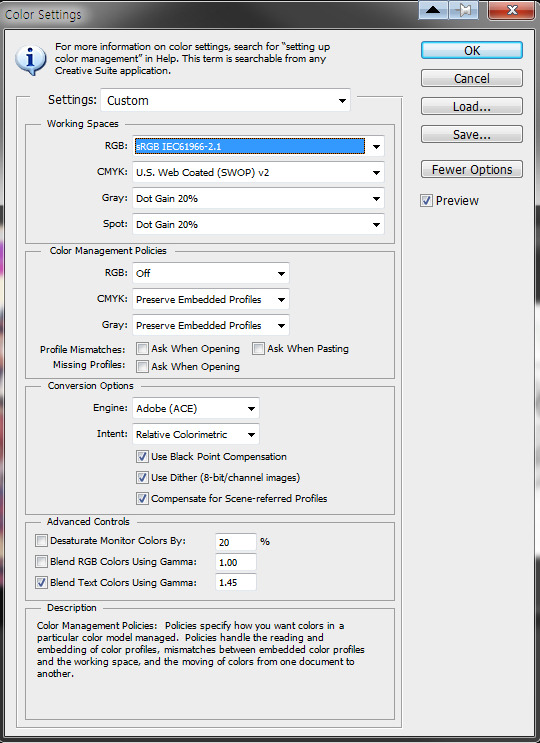Click the 'Advanced Controls' group label

pos(88,522)
